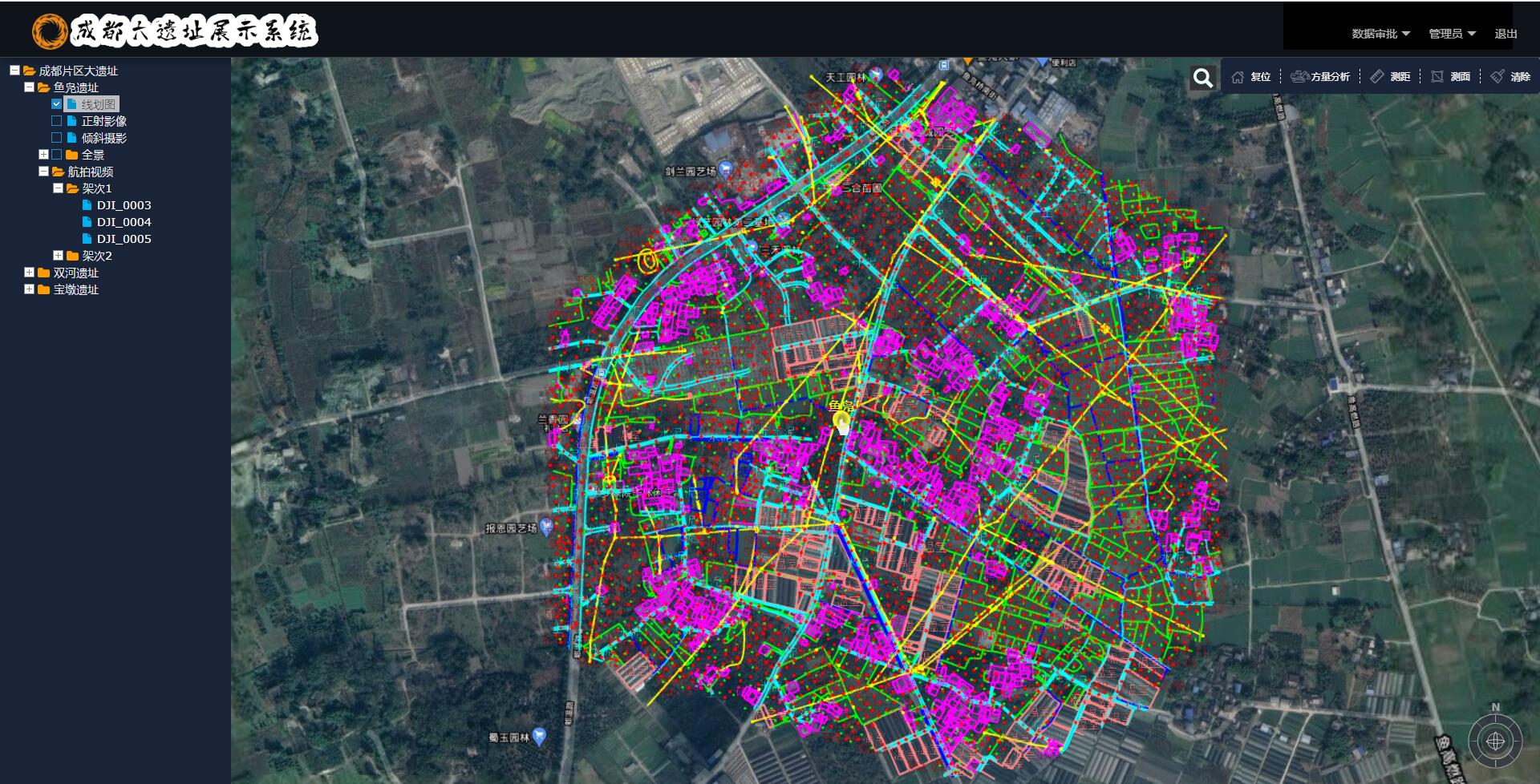Open the 数据审批 dropdown menu
This screenshot has width=1540, height=784.
pyautogui.click(x=1380, y=34)
